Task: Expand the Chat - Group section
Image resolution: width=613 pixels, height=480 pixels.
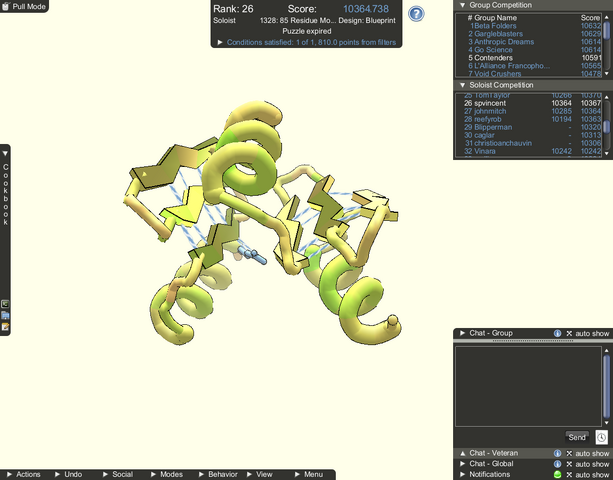Action: 462,333
